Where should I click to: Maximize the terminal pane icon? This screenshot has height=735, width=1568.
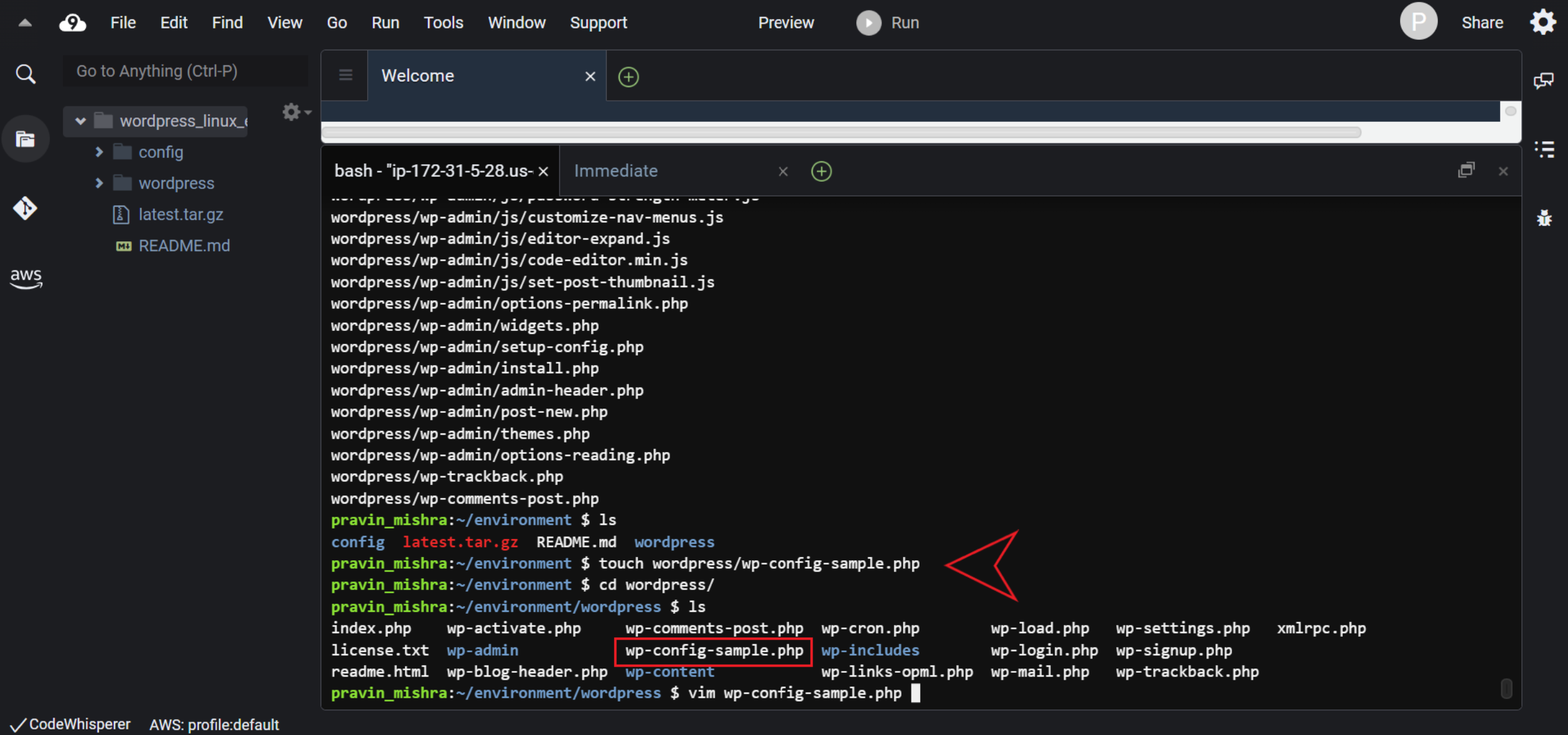click(1467, 170)
